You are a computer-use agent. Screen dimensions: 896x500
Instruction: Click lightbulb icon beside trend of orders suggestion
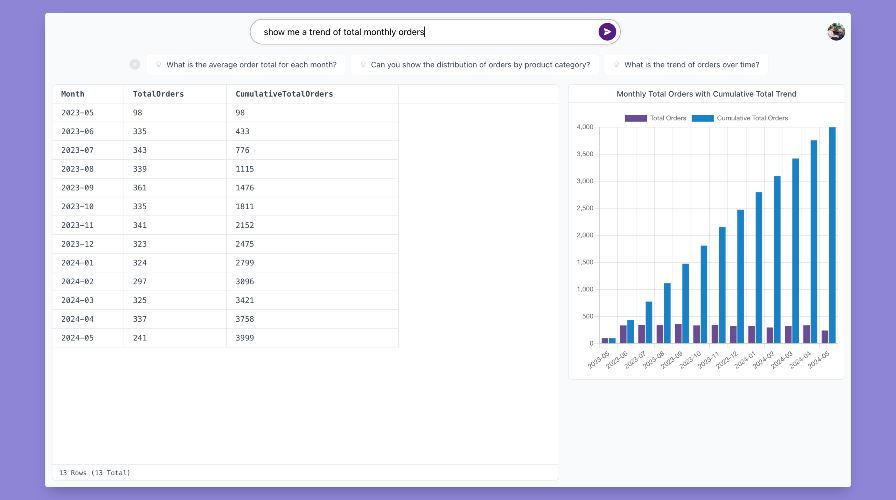click(x=617, y=65)
